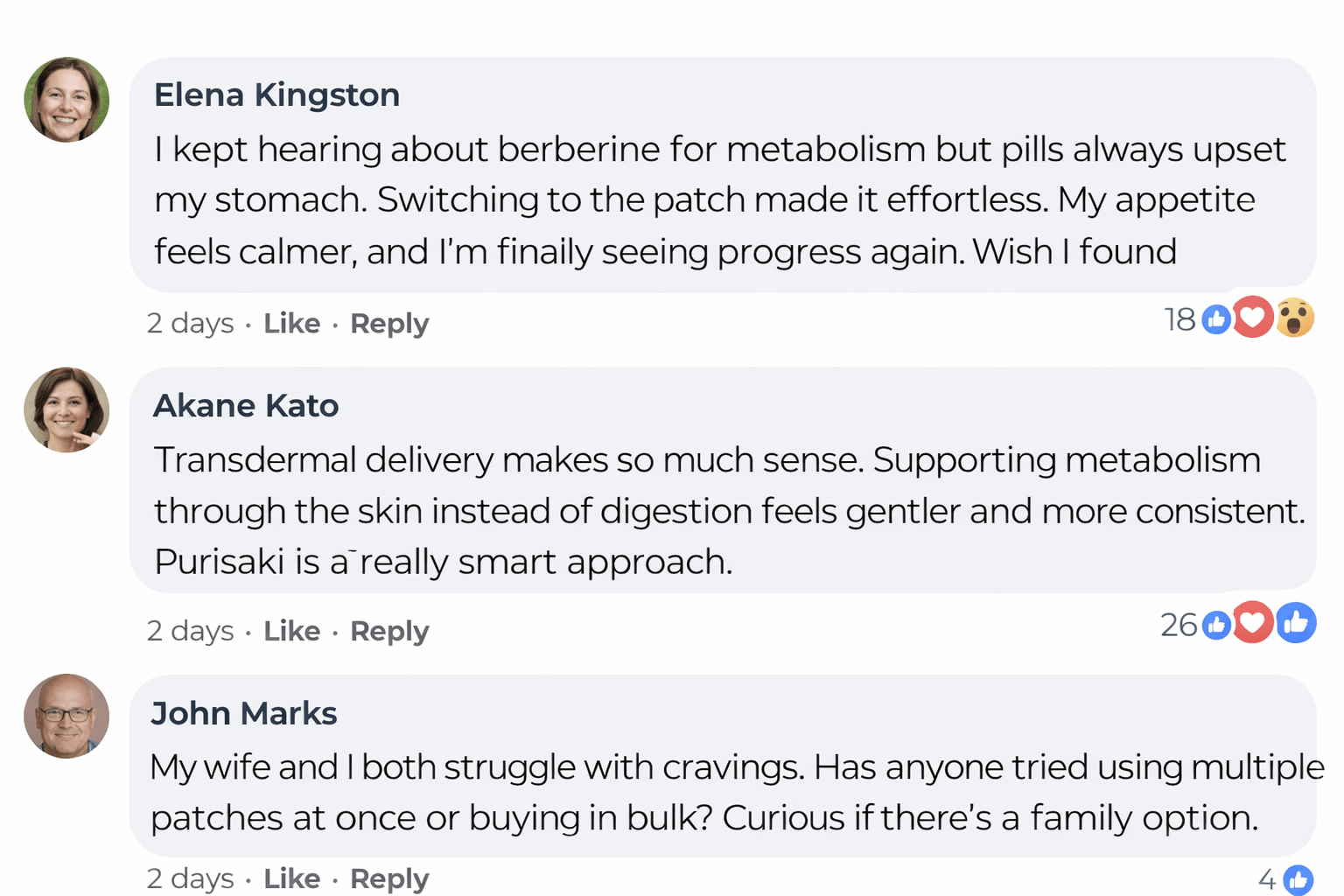The height and width of the screenshot is (896, 1344).
Task: Visit Akane Kato's profile name link
Action: 246,406
